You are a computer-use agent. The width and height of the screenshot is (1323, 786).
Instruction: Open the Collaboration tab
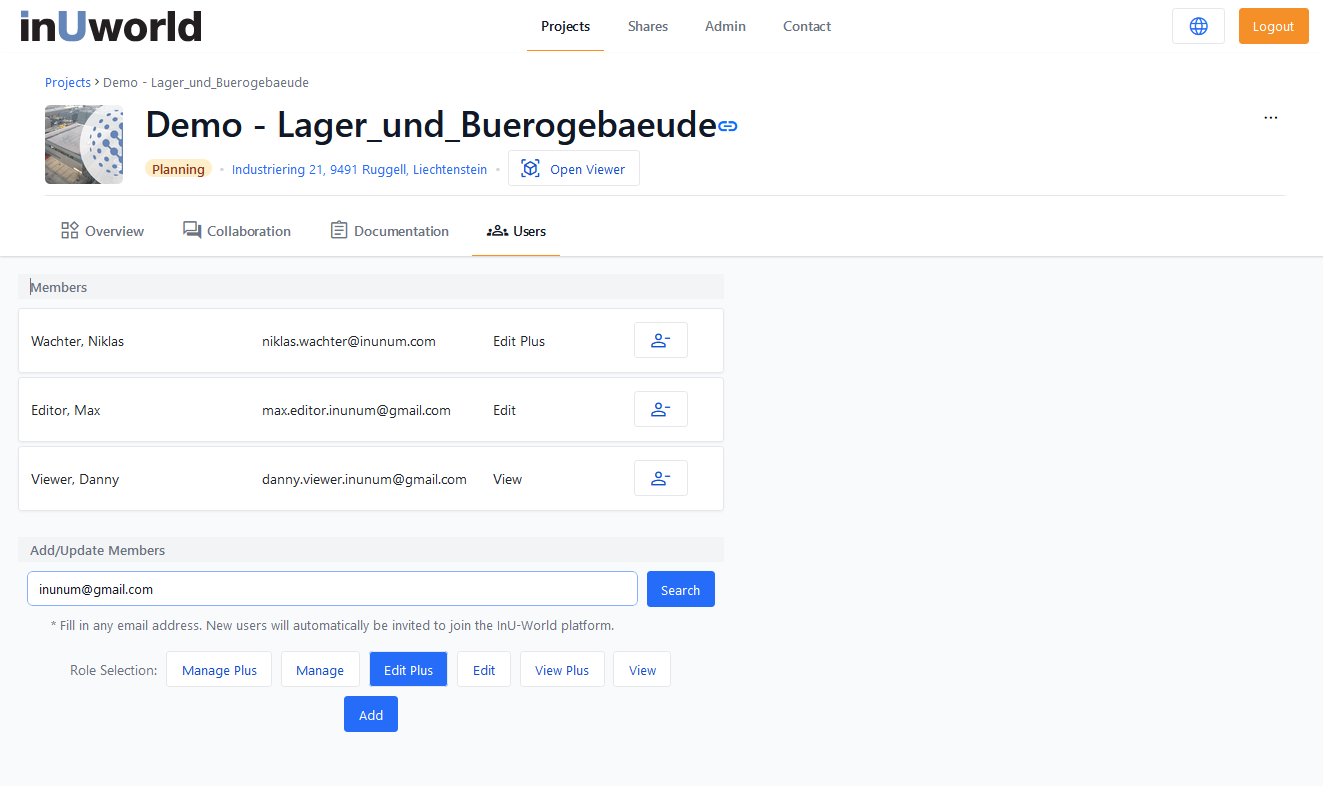(237, 231)
